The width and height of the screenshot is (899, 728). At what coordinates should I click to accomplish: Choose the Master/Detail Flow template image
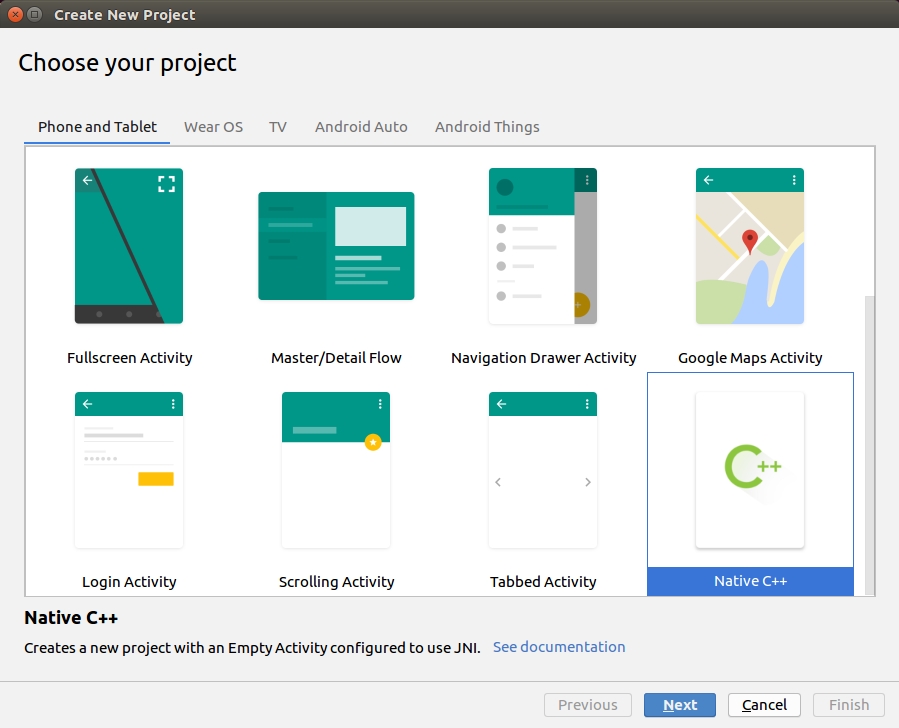(336, 246)
